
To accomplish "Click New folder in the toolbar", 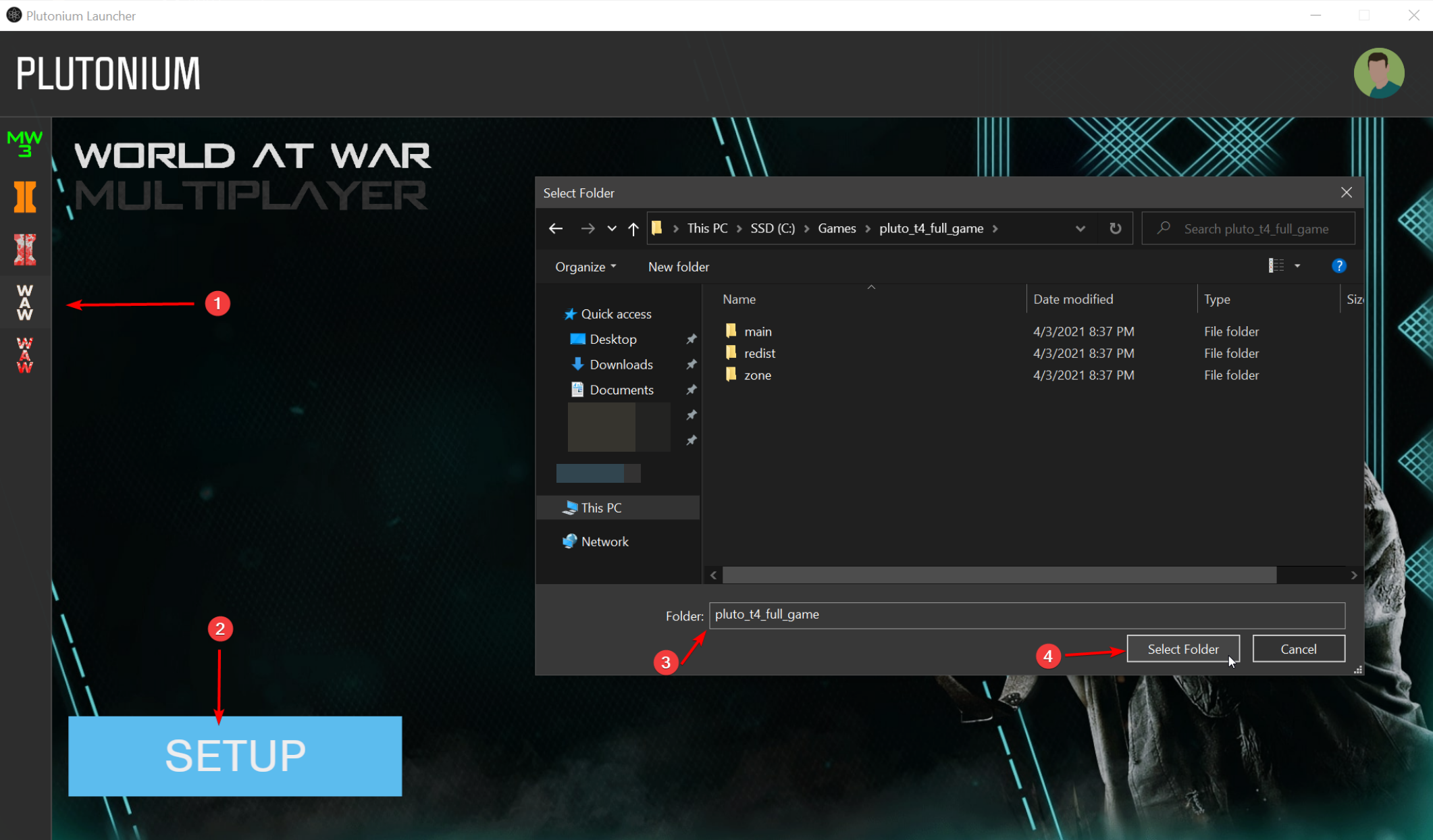I will click(678, 267).
